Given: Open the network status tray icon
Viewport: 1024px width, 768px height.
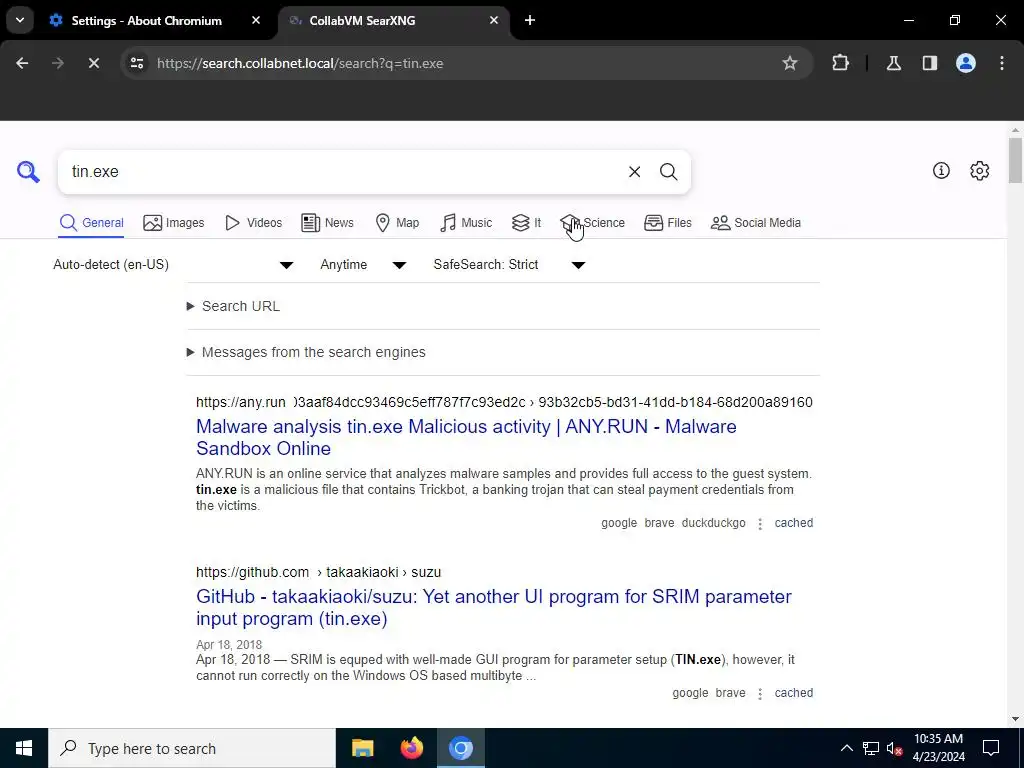Looking at the screenshot, I should tap(871, 748).
